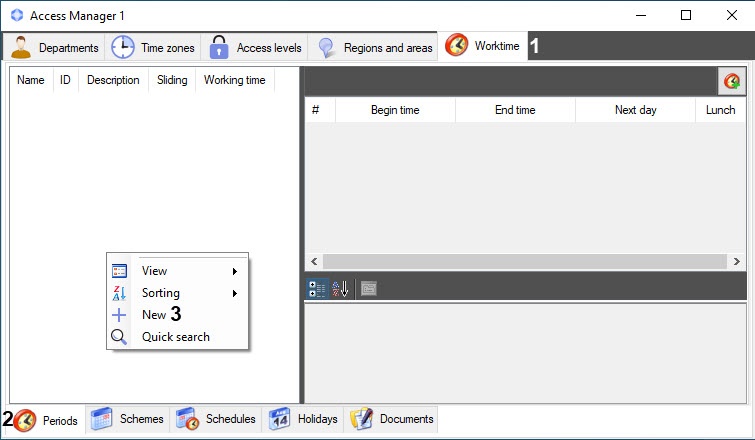The width and height of the screenshot is (755, 440).
Task: Click the add time interval clock icon
Action: click(x=732, y=81)
